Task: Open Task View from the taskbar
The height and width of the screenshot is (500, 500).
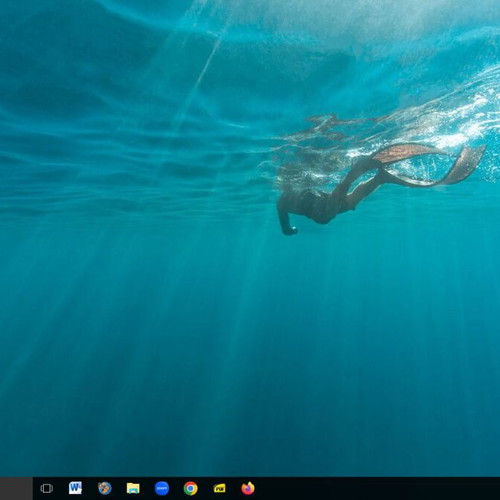Action: click(46, 489)
